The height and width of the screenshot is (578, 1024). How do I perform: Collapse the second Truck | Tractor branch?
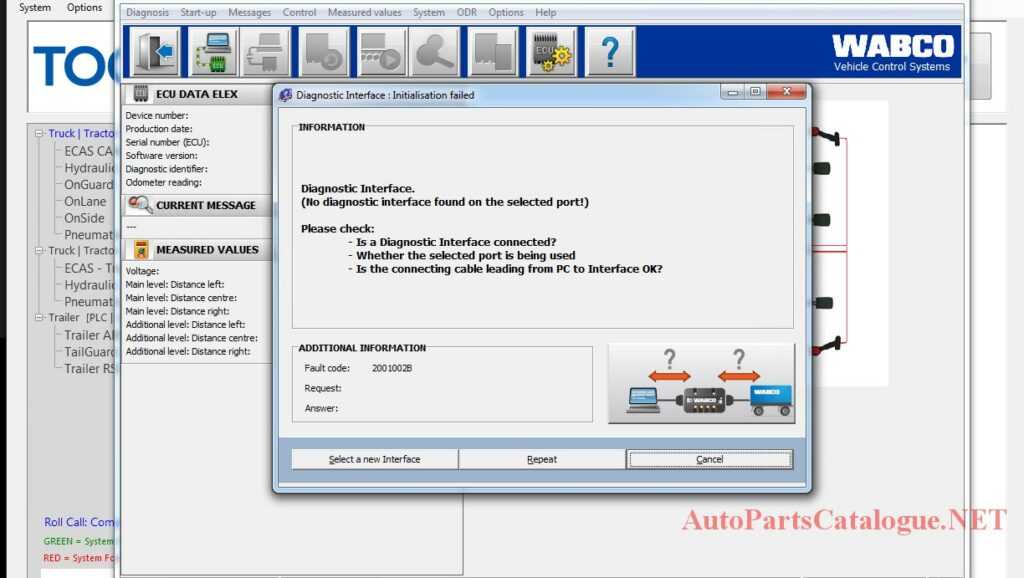click(x=38, y=250)
